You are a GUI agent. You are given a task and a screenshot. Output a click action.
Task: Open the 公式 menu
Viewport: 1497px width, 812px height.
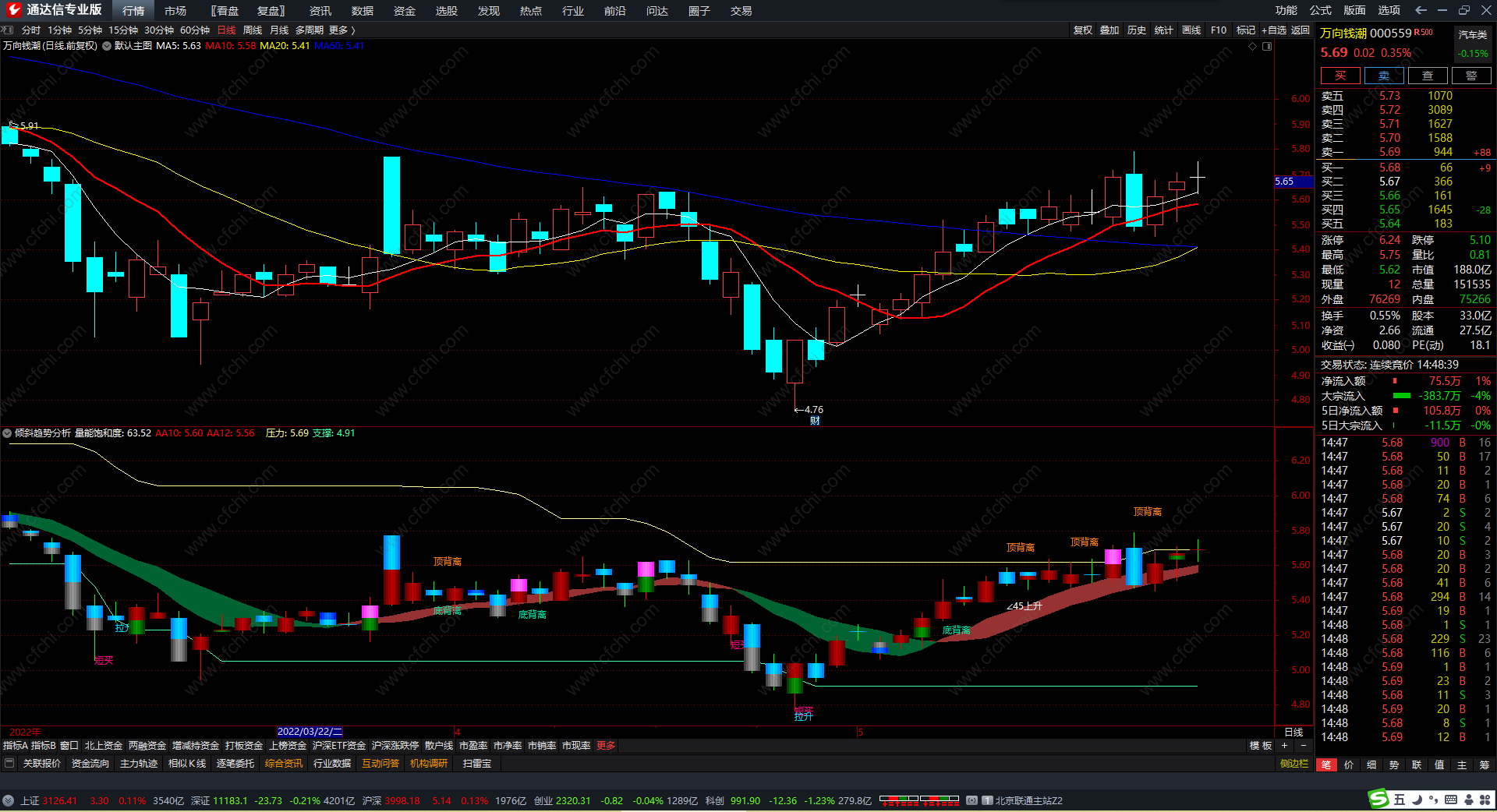click(x=1321, y=10)
